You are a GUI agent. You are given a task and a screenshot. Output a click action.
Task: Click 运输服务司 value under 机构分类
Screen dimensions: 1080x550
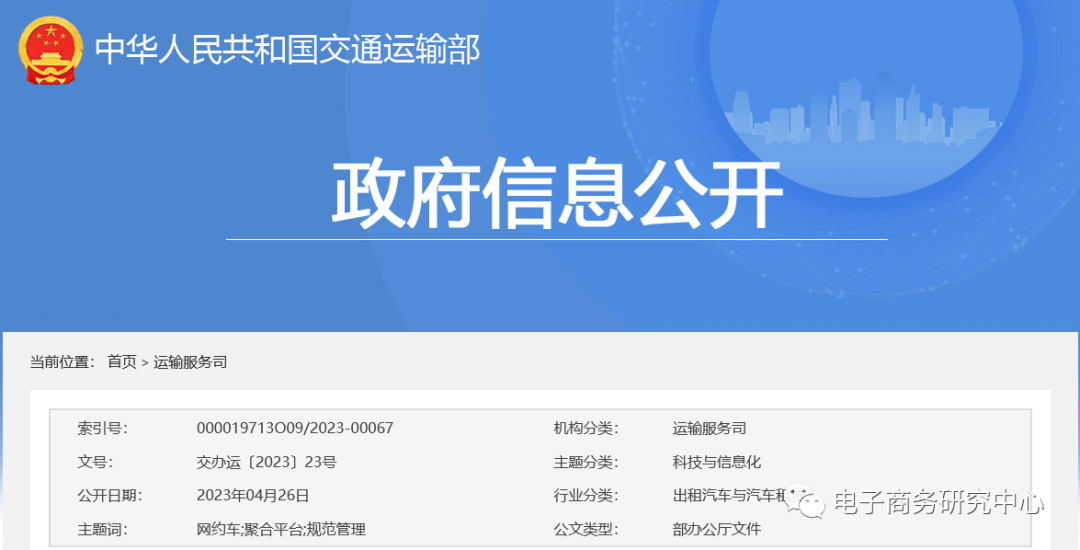click(709, 428)
